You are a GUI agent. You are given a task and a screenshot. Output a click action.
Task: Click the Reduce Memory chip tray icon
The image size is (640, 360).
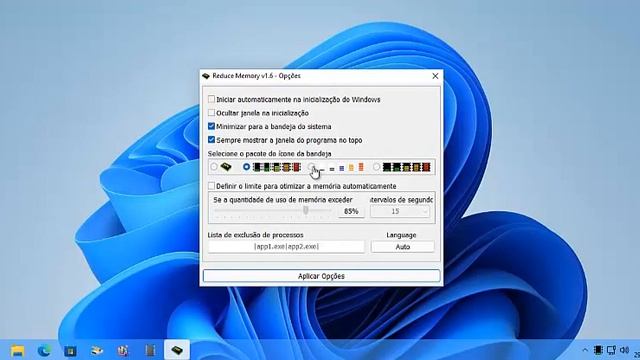(x=598, y=350)
